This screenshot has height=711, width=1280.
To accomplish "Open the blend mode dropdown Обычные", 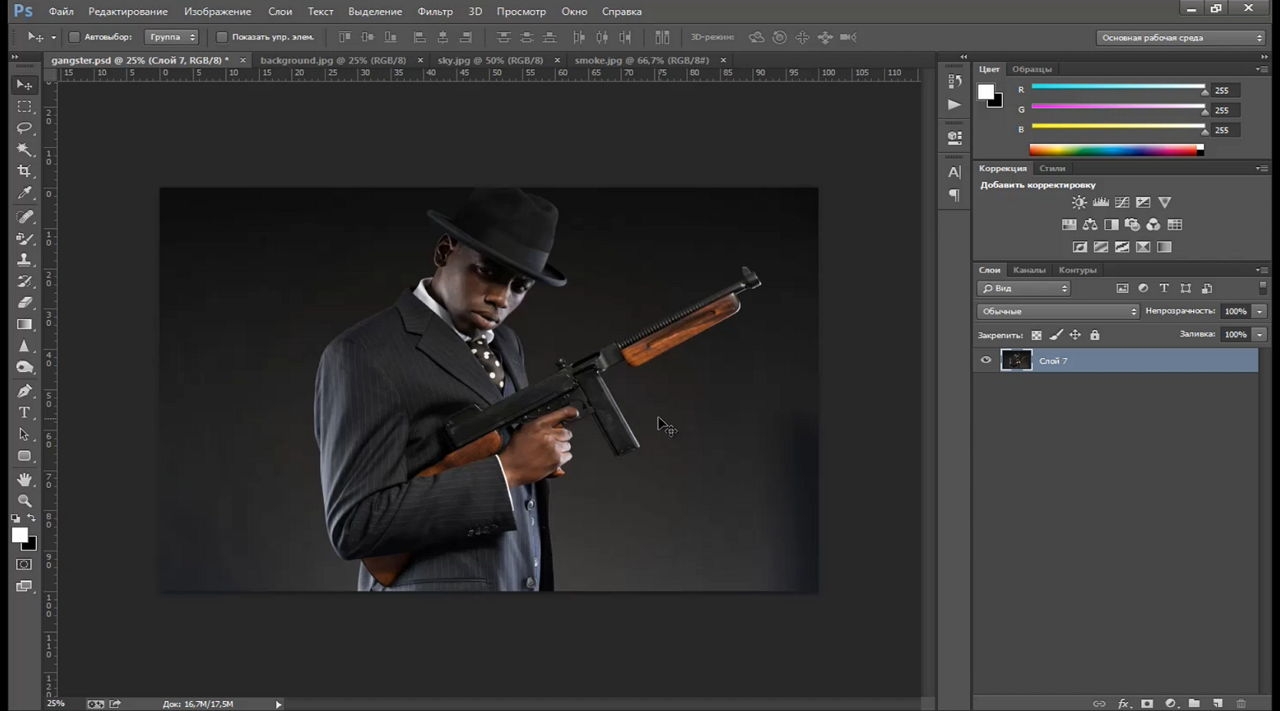I will 1058,311.
